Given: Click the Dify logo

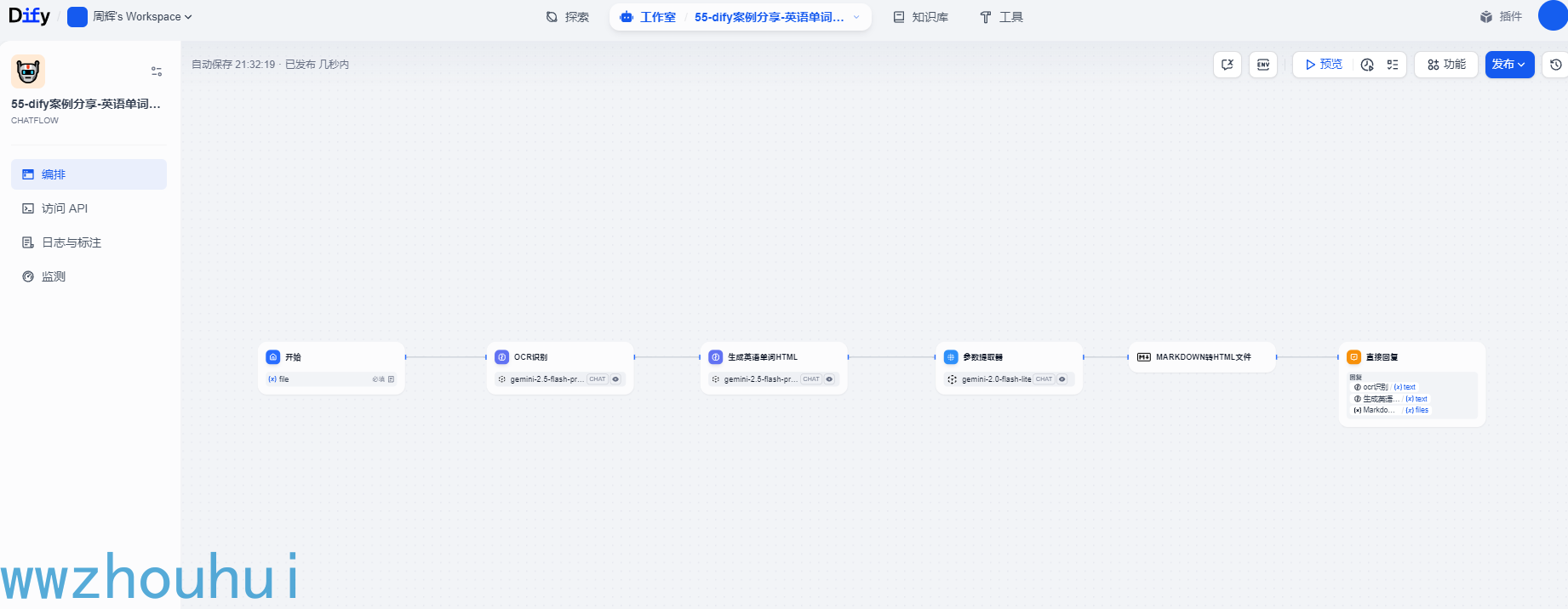Looking at the screenshot, I should click(29, 16).
